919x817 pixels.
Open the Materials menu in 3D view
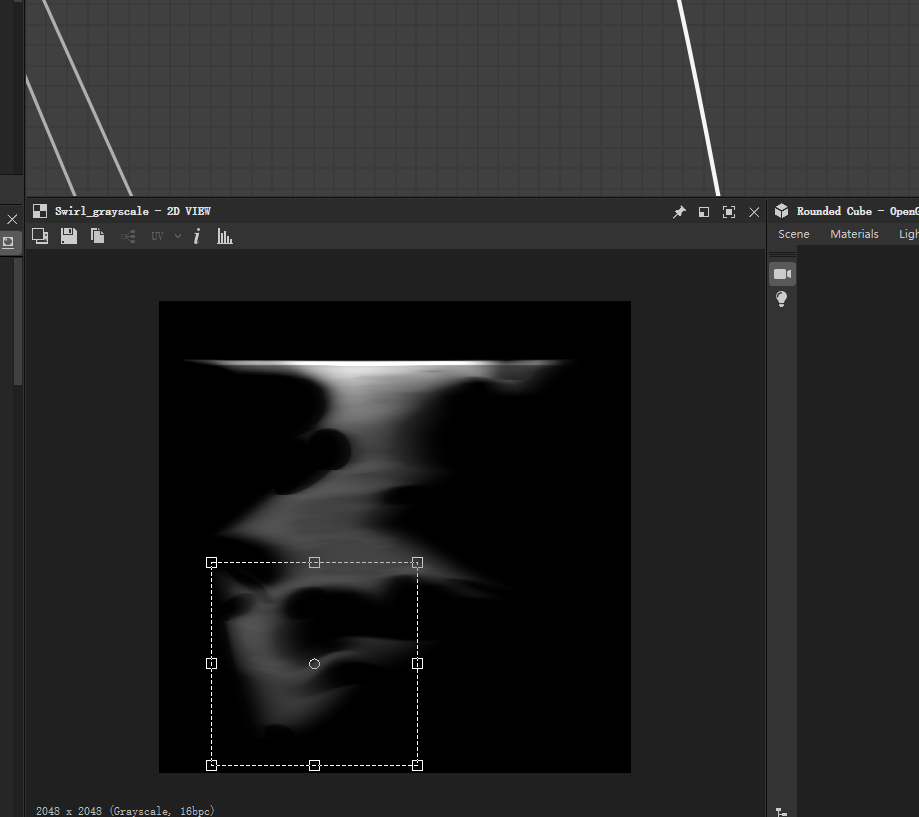pos(854,234)
